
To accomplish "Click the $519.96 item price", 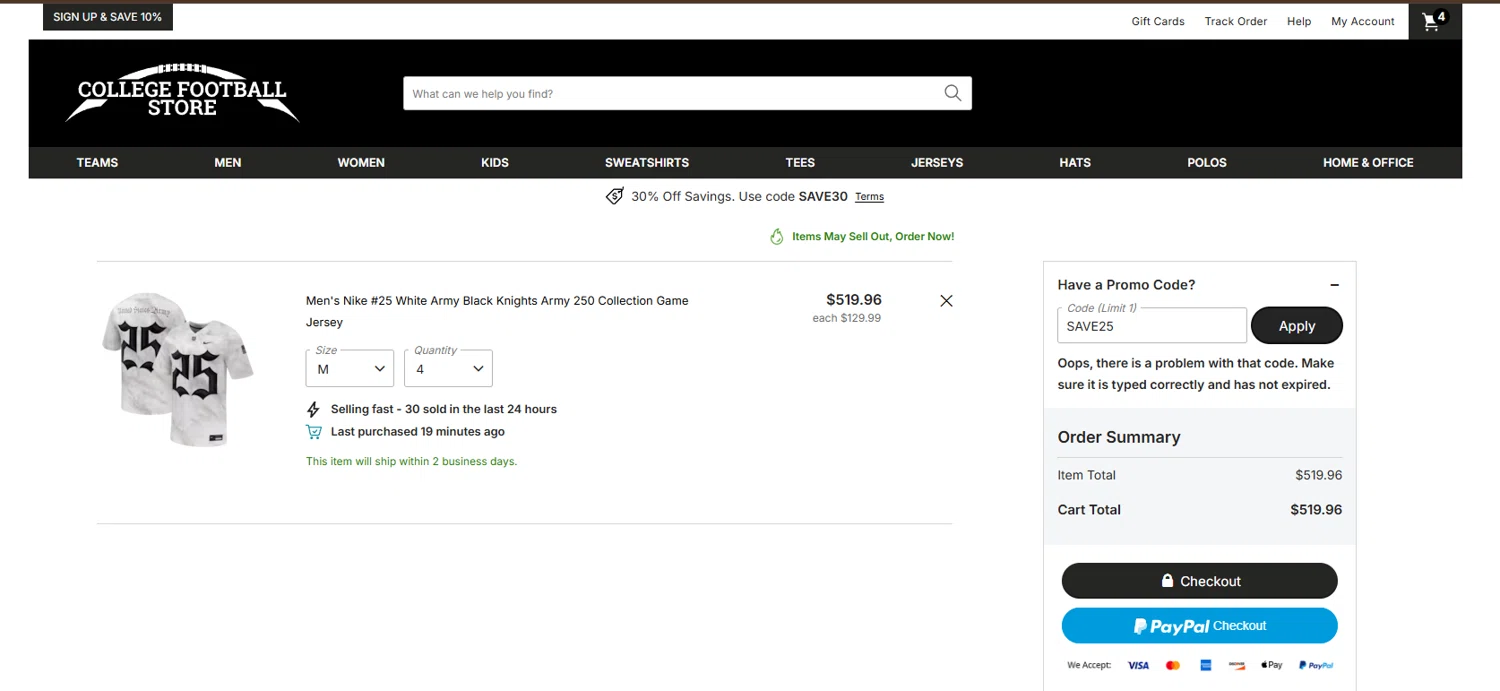I will pos(854,299).
